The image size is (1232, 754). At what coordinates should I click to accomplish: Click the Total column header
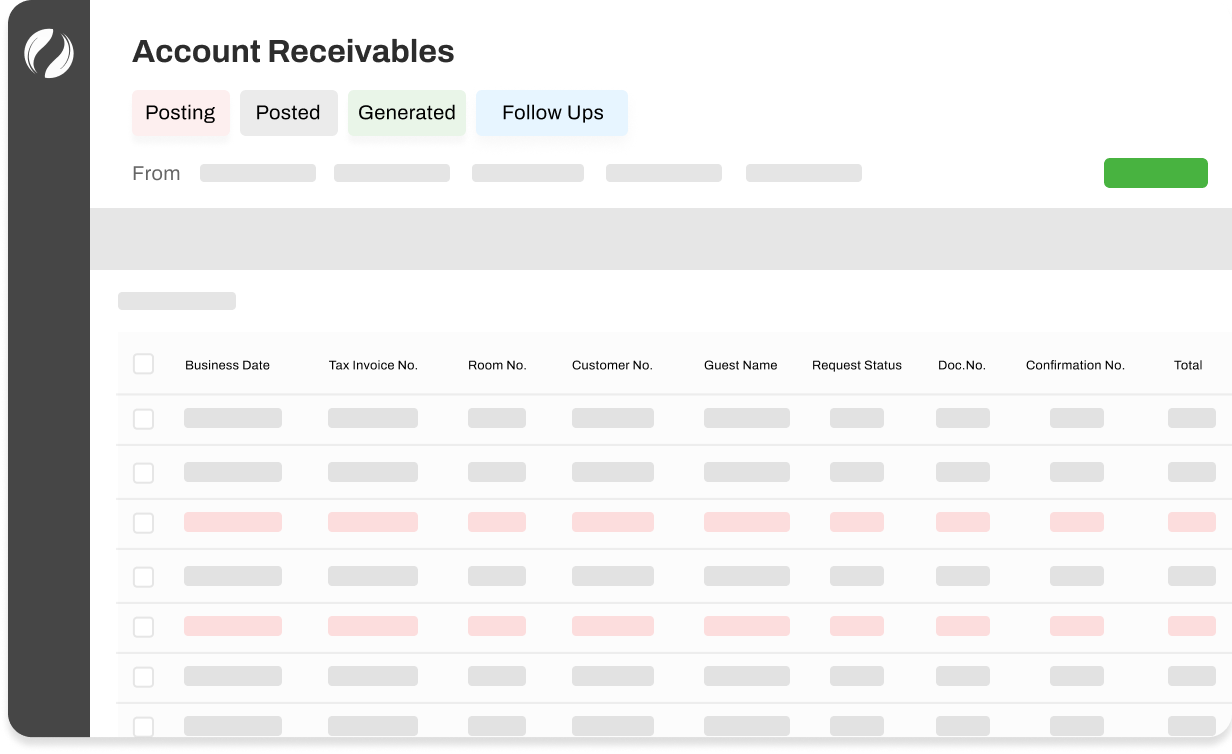pos(1189,365)
